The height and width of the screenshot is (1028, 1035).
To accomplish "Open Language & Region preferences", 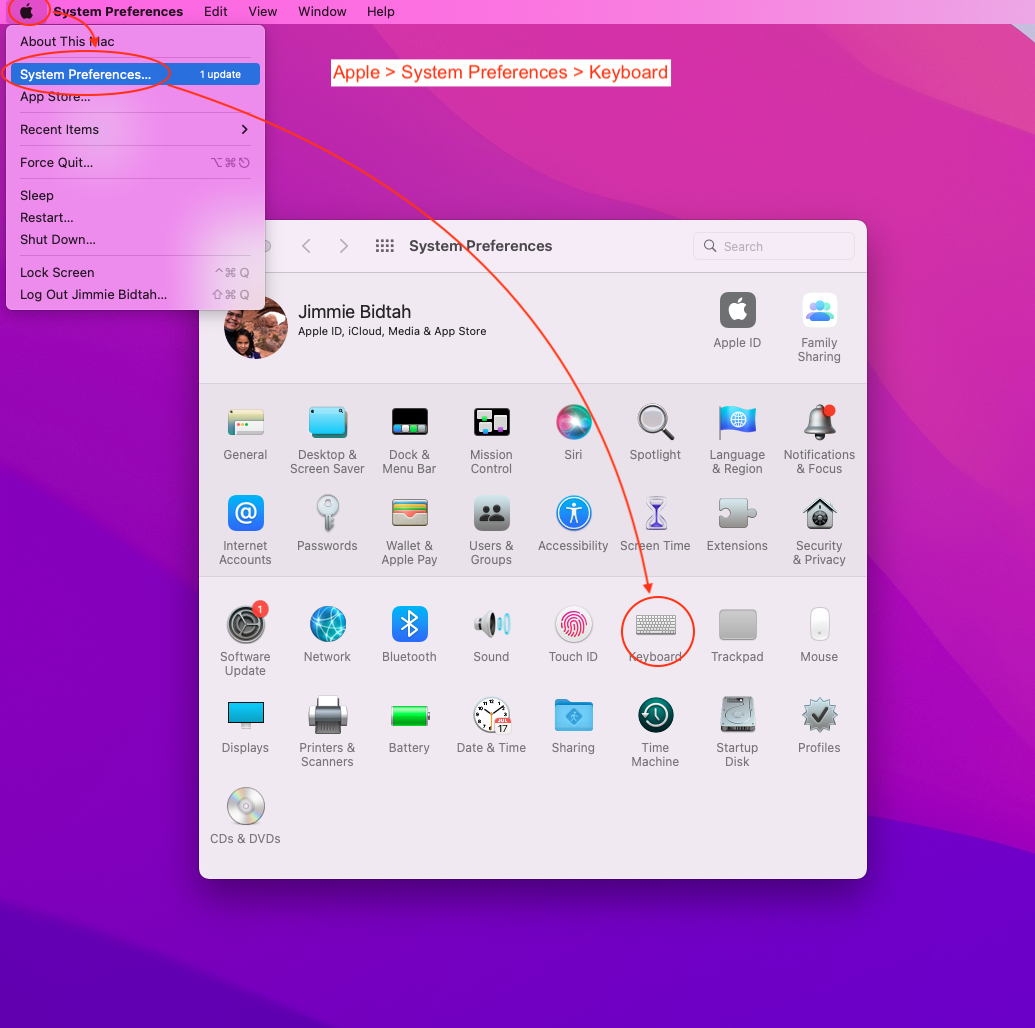I will (737, 440).
